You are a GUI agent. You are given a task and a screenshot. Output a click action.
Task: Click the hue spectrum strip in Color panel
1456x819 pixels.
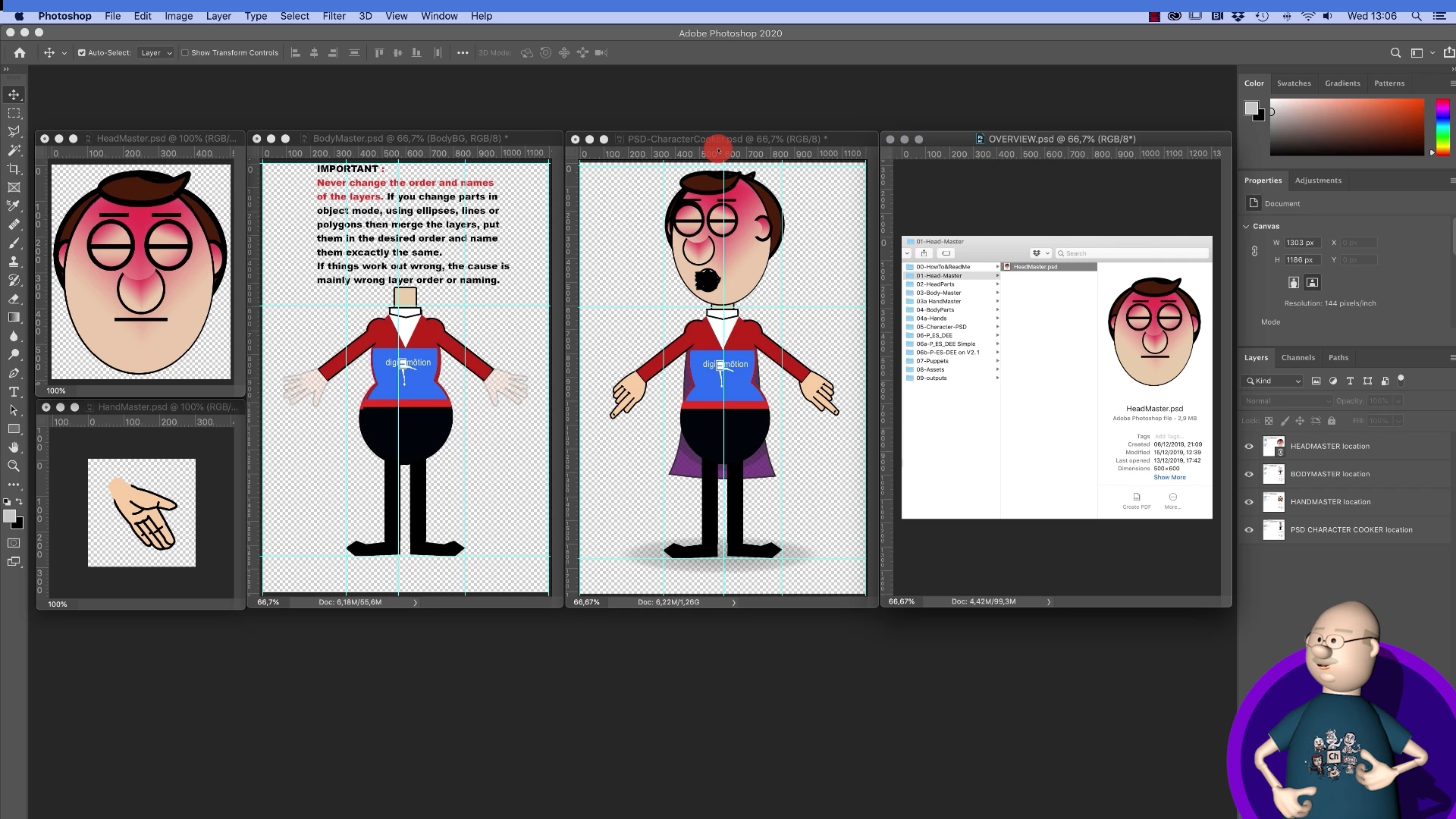tap(1442, 127)
